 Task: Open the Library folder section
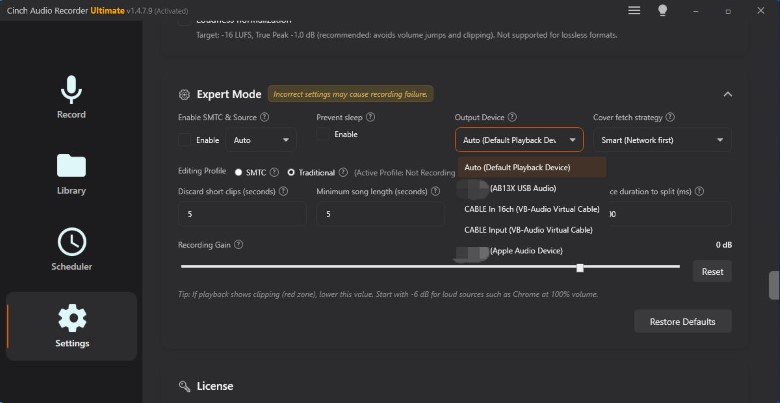(x=71, y=174)
